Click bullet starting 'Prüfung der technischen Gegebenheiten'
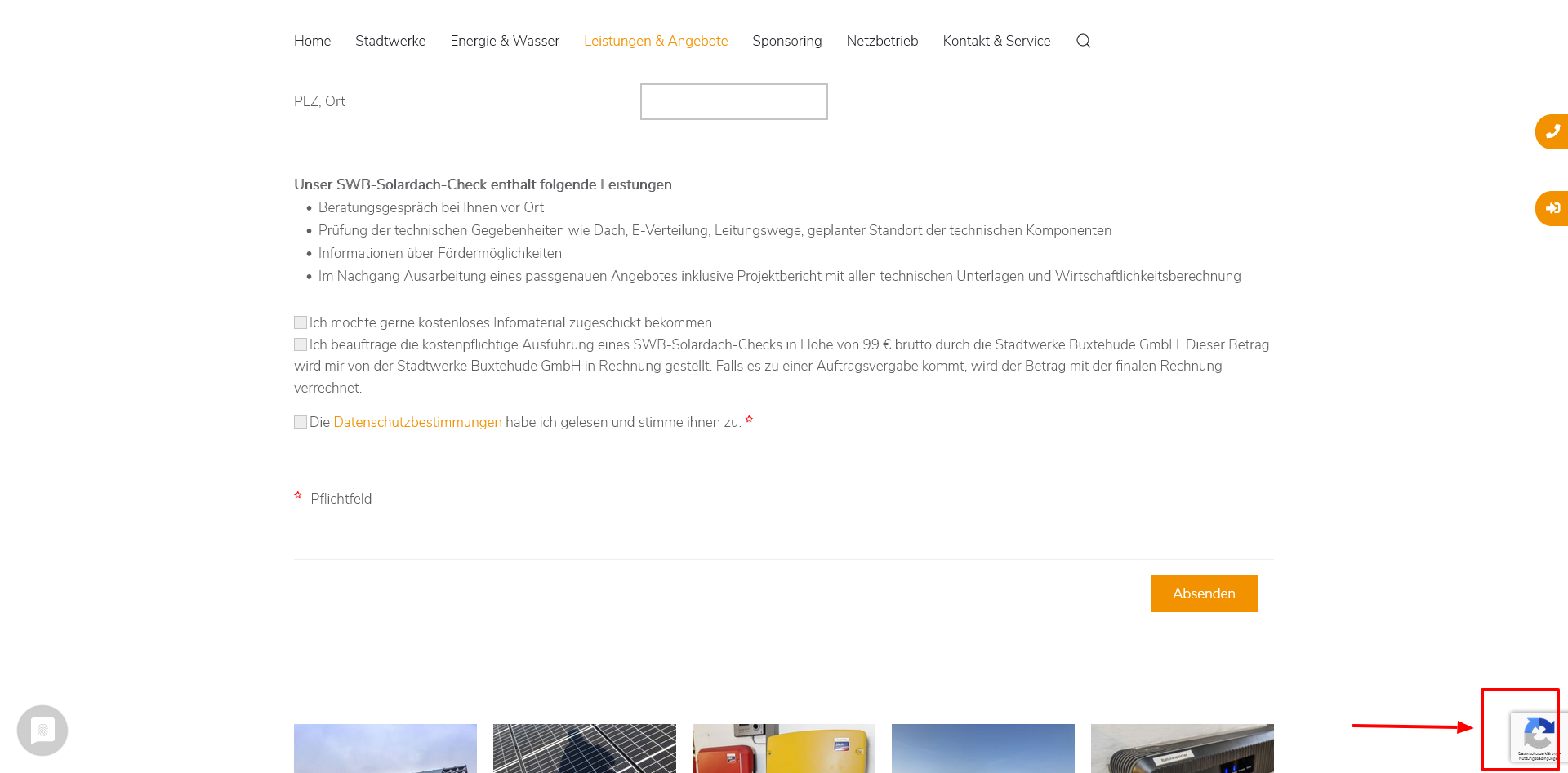1568x773 pixels. [715, 230]
